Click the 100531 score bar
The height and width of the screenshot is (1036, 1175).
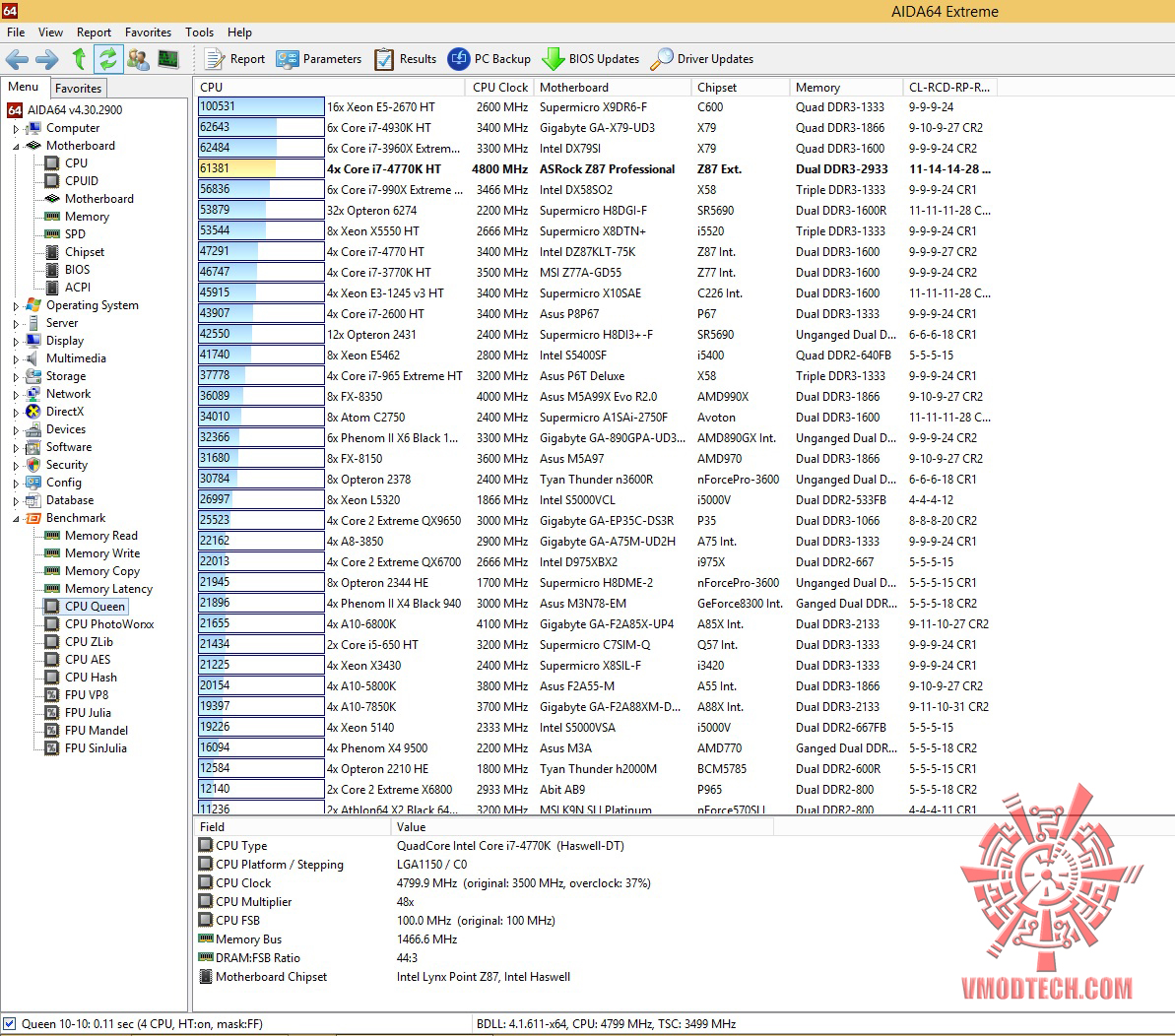click(261, 107)
